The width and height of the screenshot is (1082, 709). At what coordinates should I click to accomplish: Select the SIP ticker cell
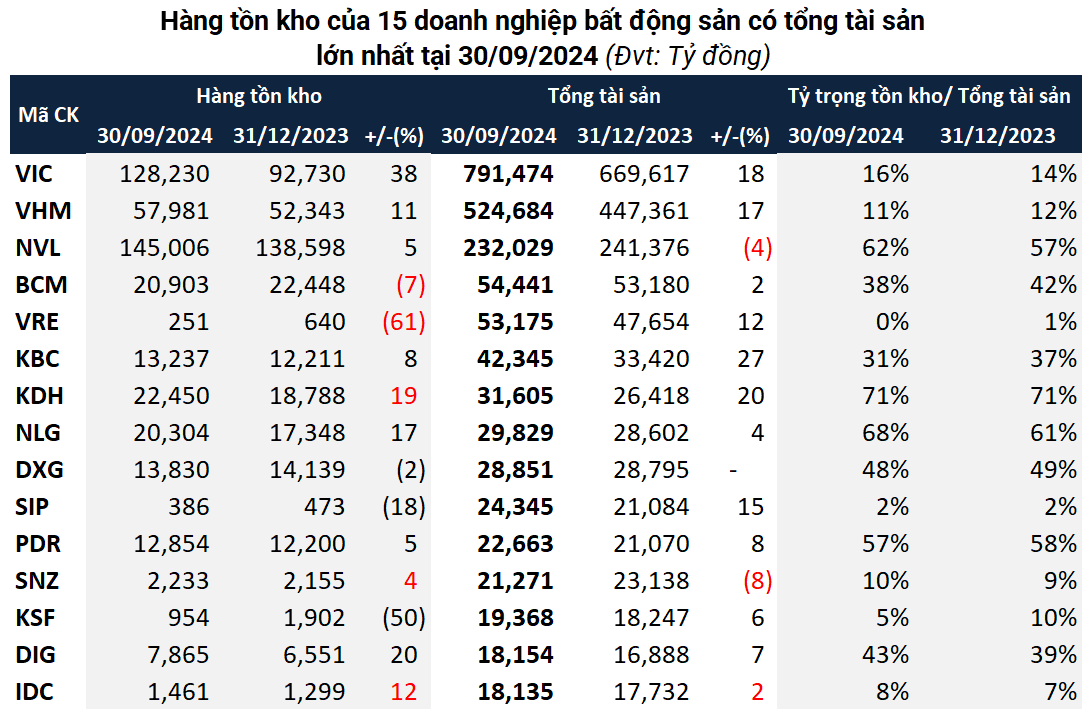(x=32, y=507)
